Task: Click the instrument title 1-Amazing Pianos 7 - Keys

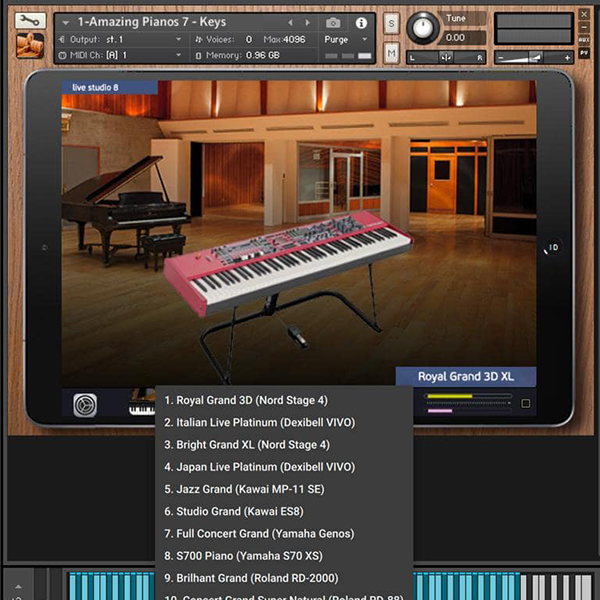Action: tap(152, 22)
